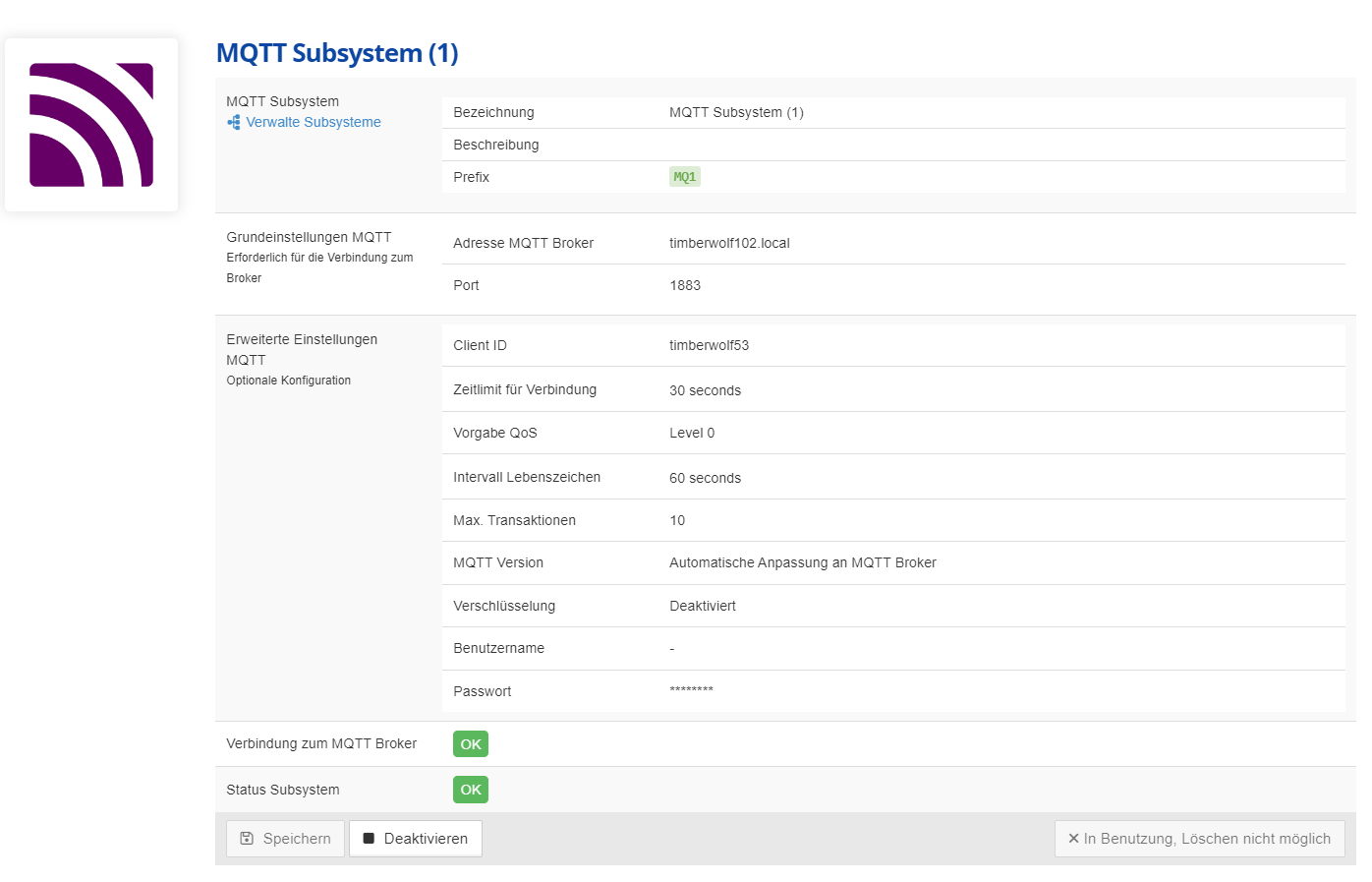The image size is (1372, 882).
Task: Click the Optionale Konfiguration subtitle
Action: [288, 381]
